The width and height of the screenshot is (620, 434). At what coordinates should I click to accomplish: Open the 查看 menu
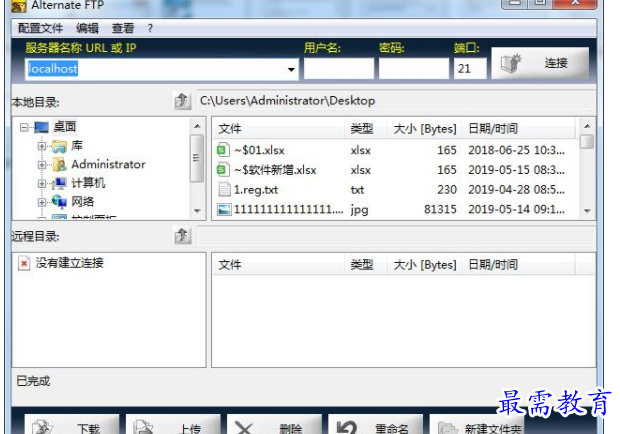point(123,28)
